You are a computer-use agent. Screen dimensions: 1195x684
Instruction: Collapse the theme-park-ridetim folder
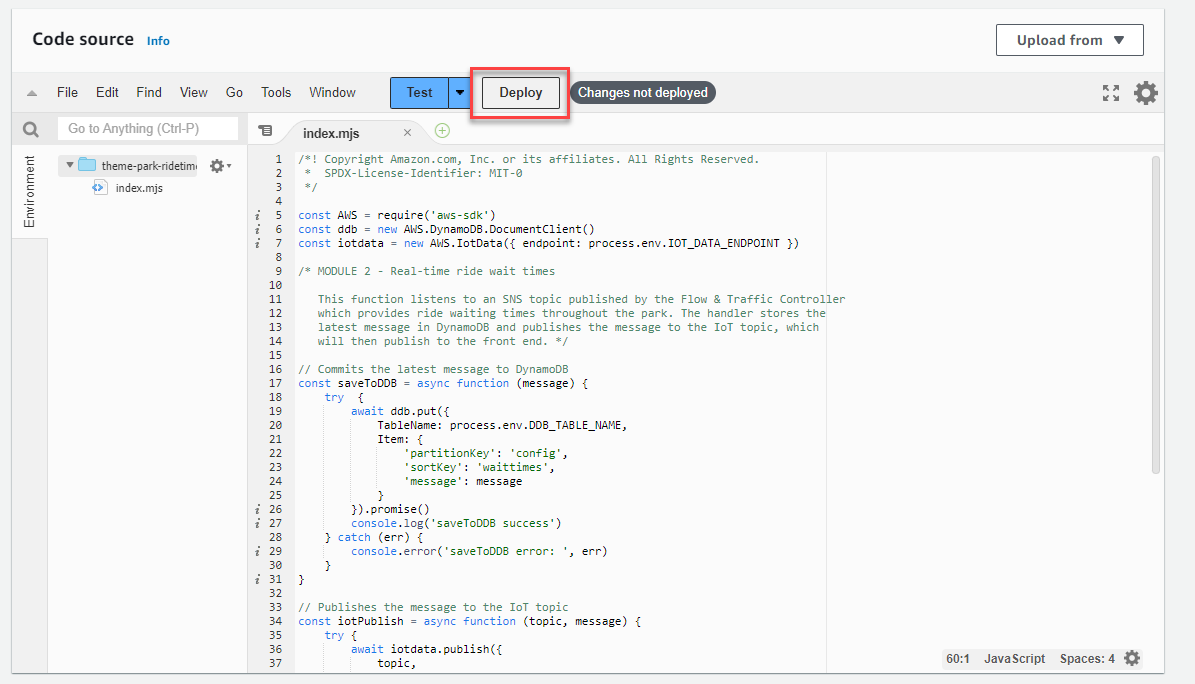(69, 165)
